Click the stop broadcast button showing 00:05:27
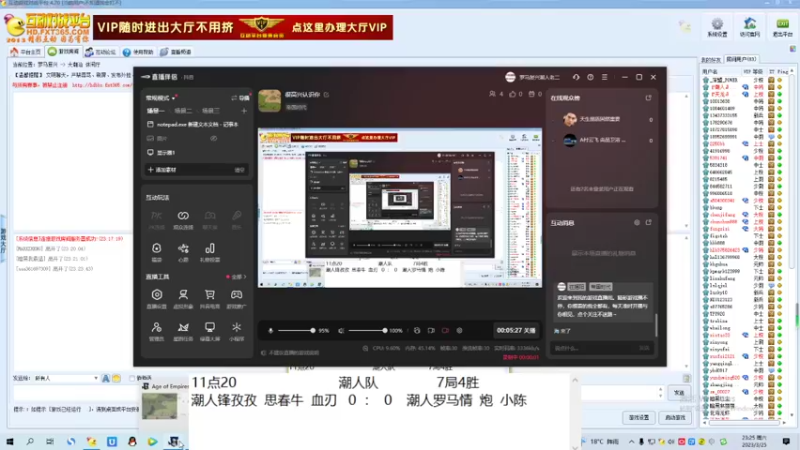Screen dimensions: 800x450 [516, 331]
